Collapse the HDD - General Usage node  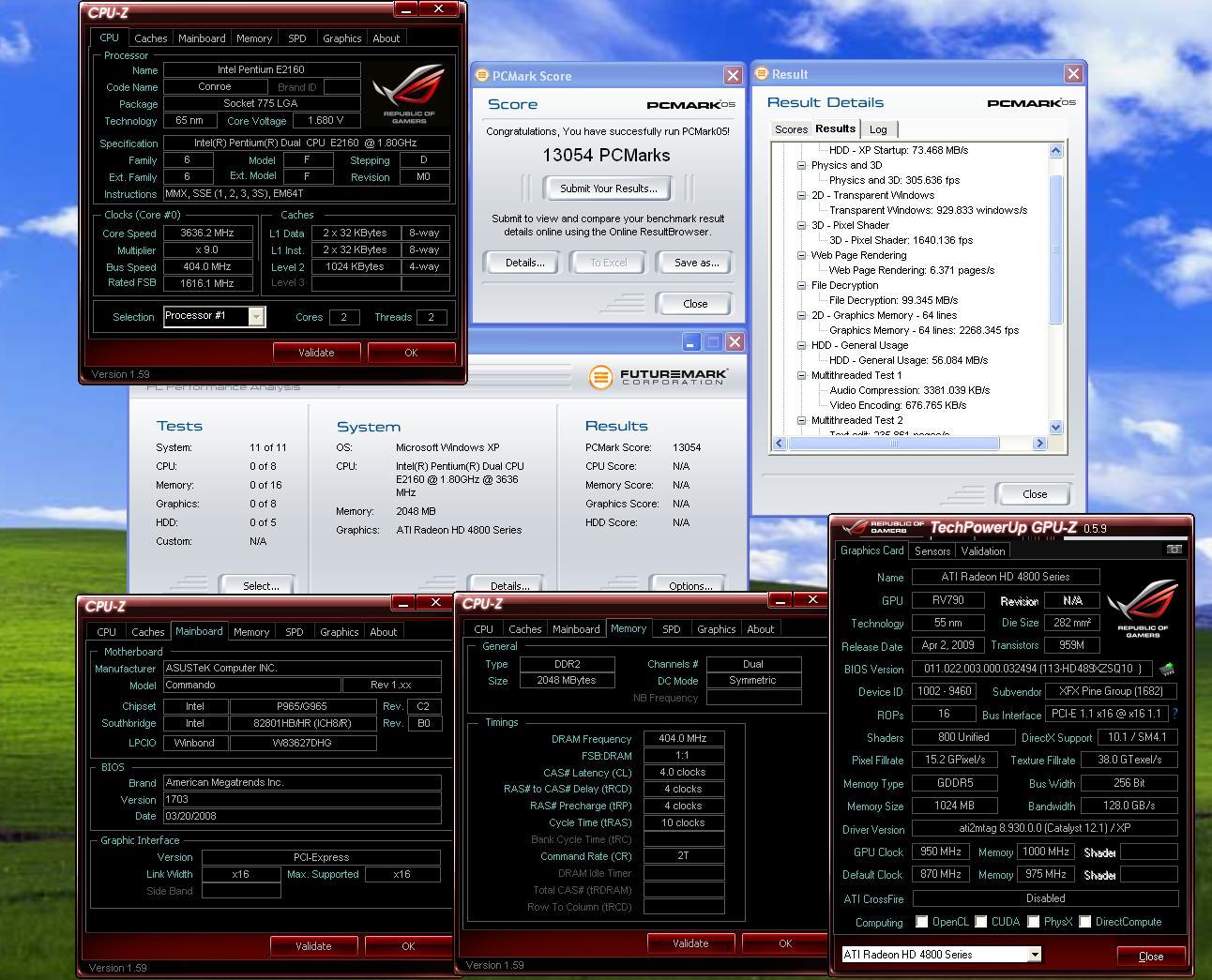point(802,345)
